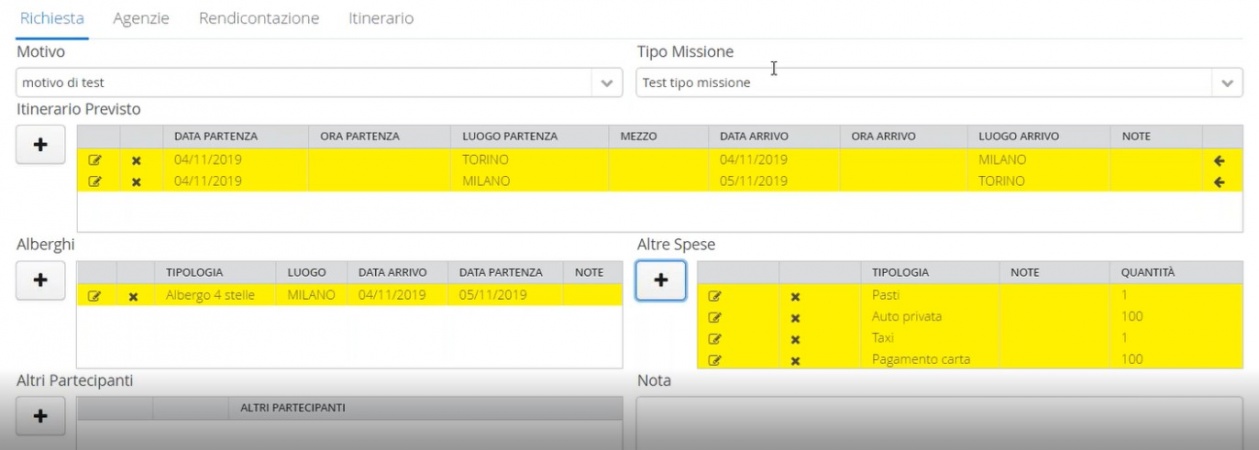Screen dimensions: 1259x450
Task: Expand the Motivo dropdown
Action: (606, 83)
